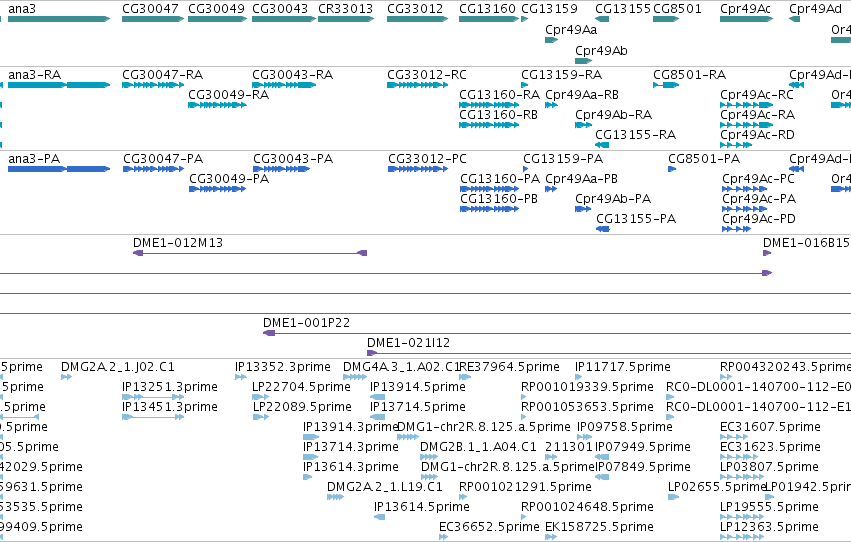Click the IP07949.5prime EST label
Viewport: 851px width, 542px height.
643,447
